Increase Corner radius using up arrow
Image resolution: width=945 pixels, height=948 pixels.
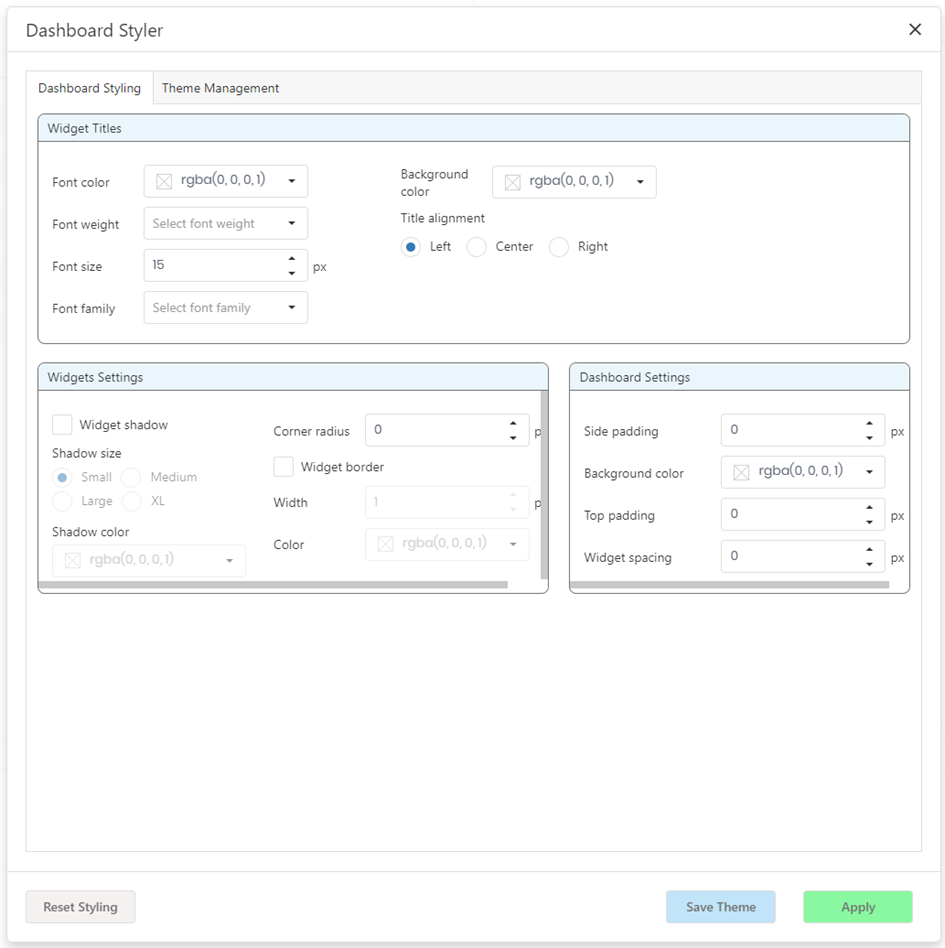[x=513, y=423]
